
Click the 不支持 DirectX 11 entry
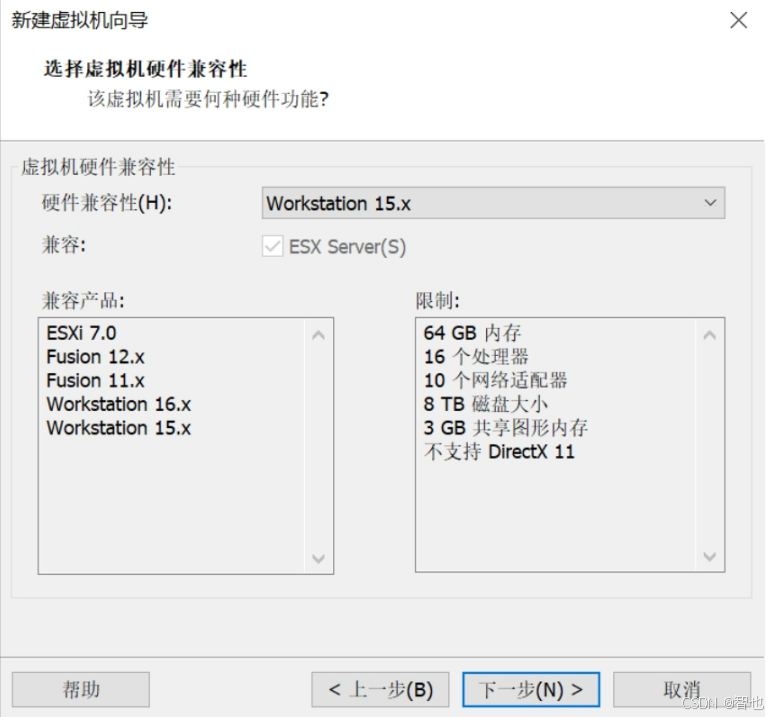tap(499, 451)
